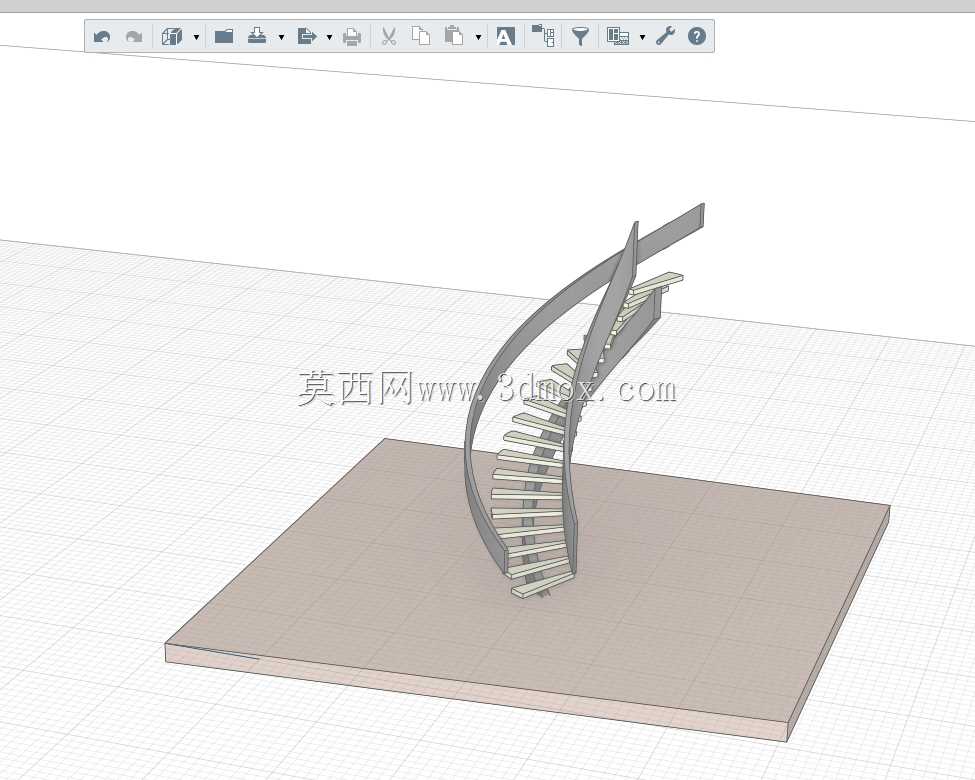This screenshot has width=975, height=780.
Task: Click the Redo arrow icon
Action: coord(134,37)
